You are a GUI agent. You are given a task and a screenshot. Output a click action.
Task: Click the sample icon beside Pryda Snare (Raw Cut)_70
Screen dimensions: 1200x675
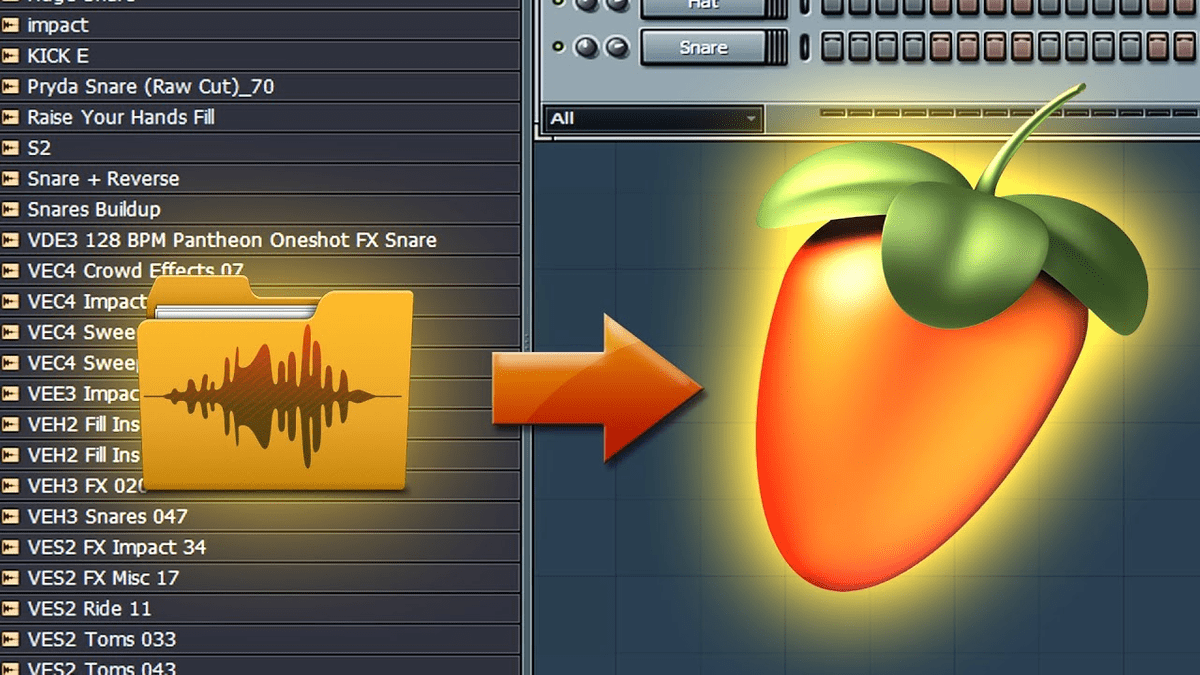(11, 87)
